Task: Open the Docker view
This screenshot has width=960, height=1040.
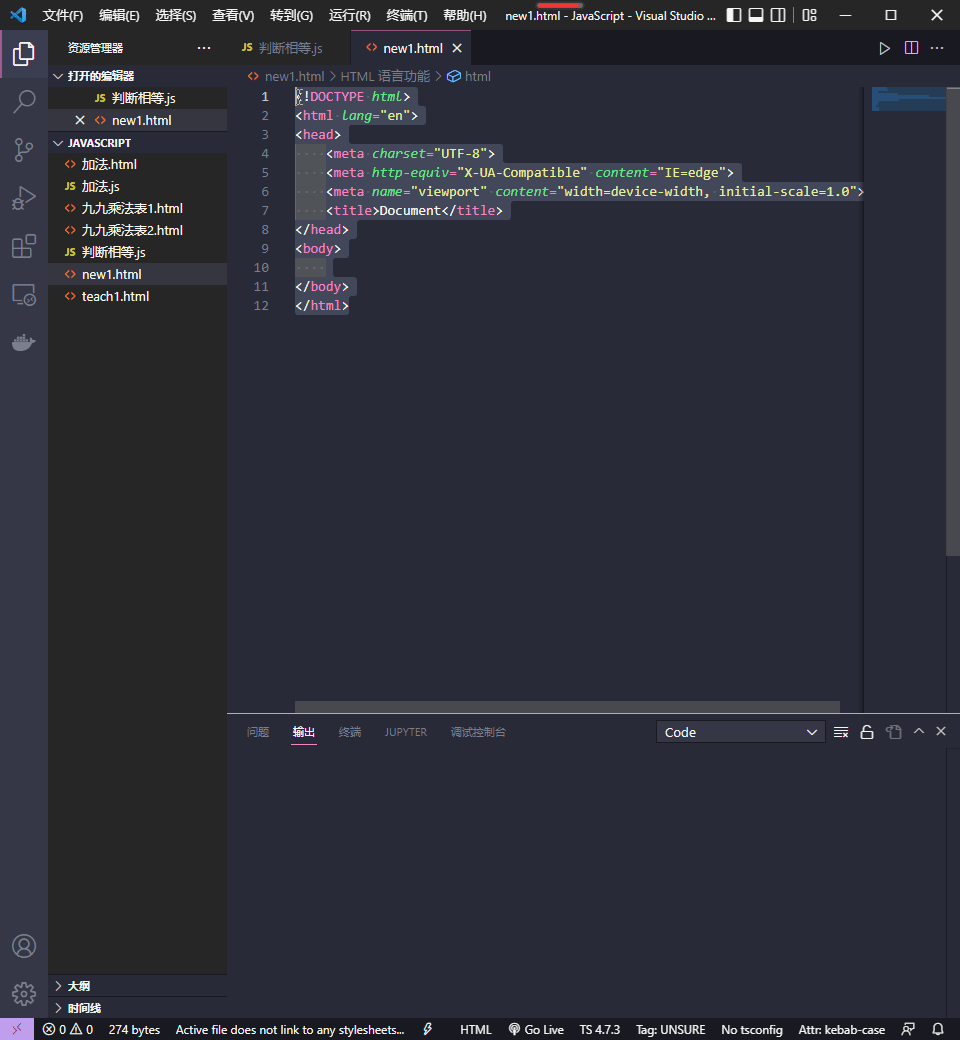Action: [x=24, y=342]
